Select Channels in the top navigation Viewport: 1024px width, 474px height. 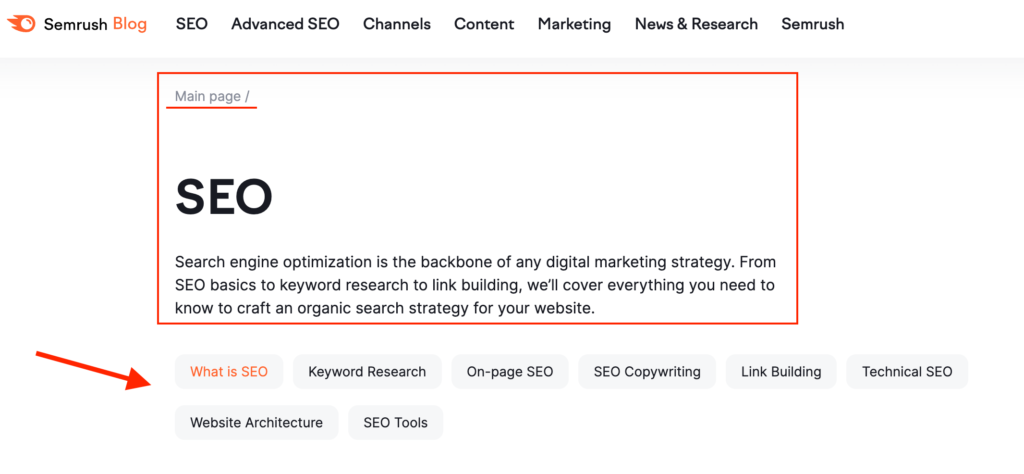tap(397, 24)
